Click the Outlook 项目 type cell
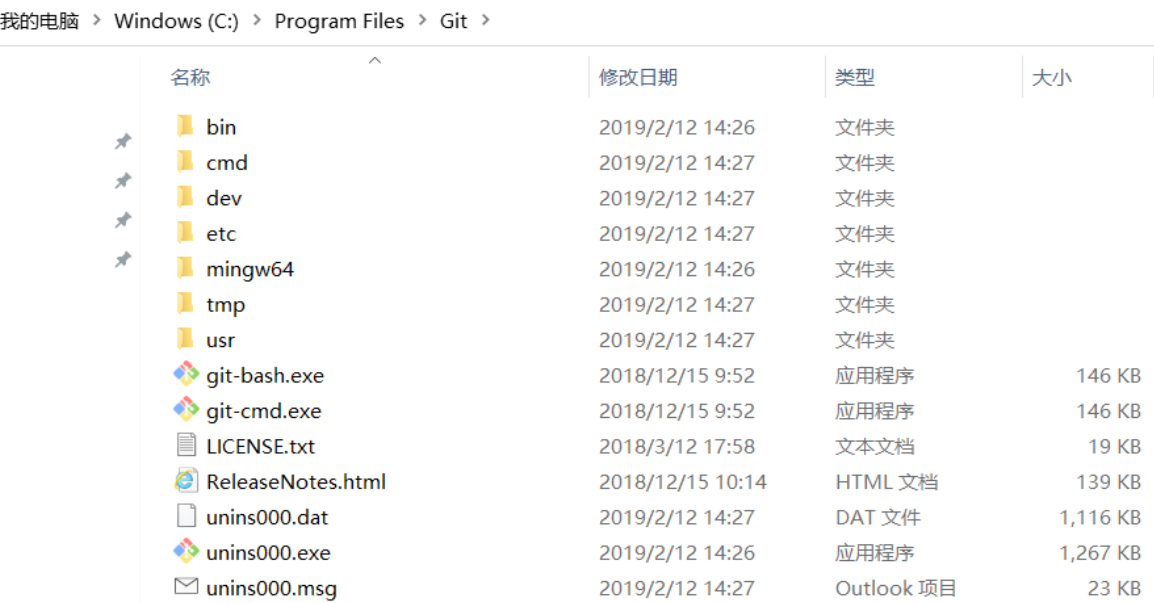This screenshot has width=1154, height=603. tap(896, 588)
